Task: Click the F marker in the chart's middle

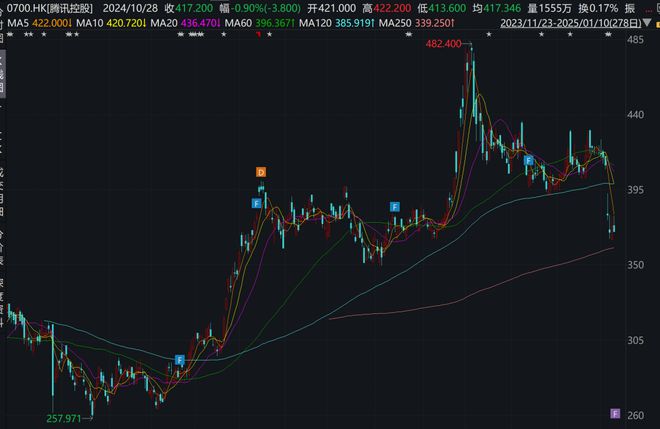Action: (394, 207)
